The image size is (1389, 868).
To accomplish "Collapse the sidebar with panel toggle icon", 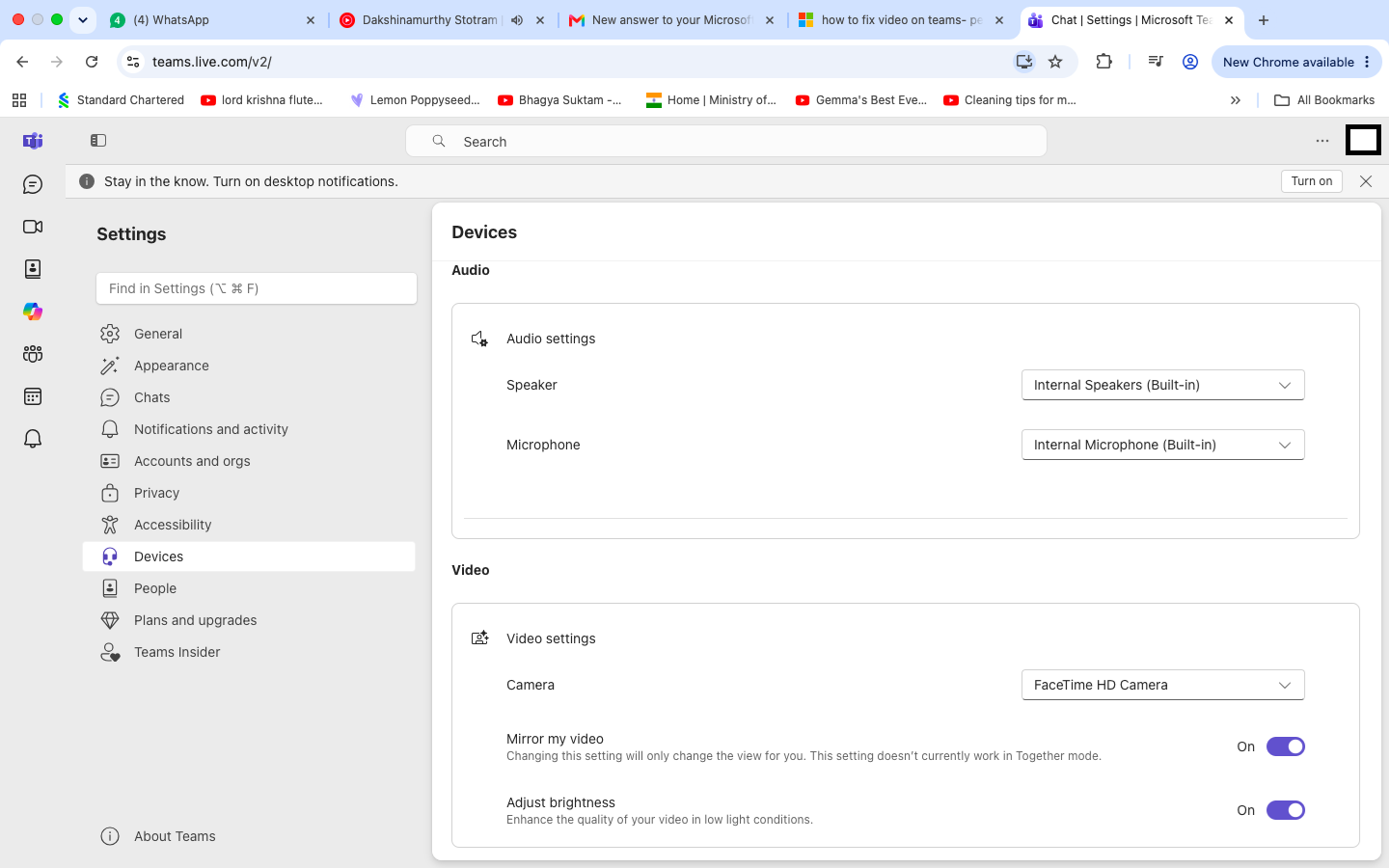I will pyautogui.click(x=98, y=141).
